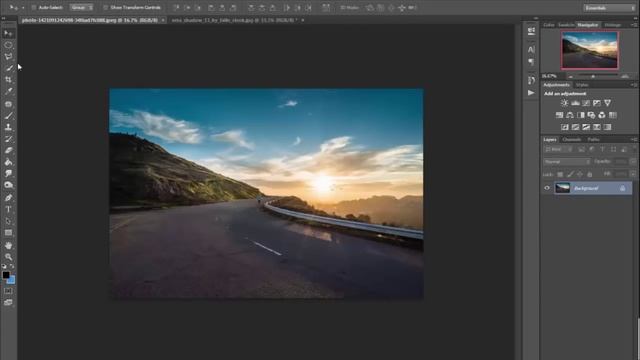Select the Path Selection tool

click(x=8, y=221)
